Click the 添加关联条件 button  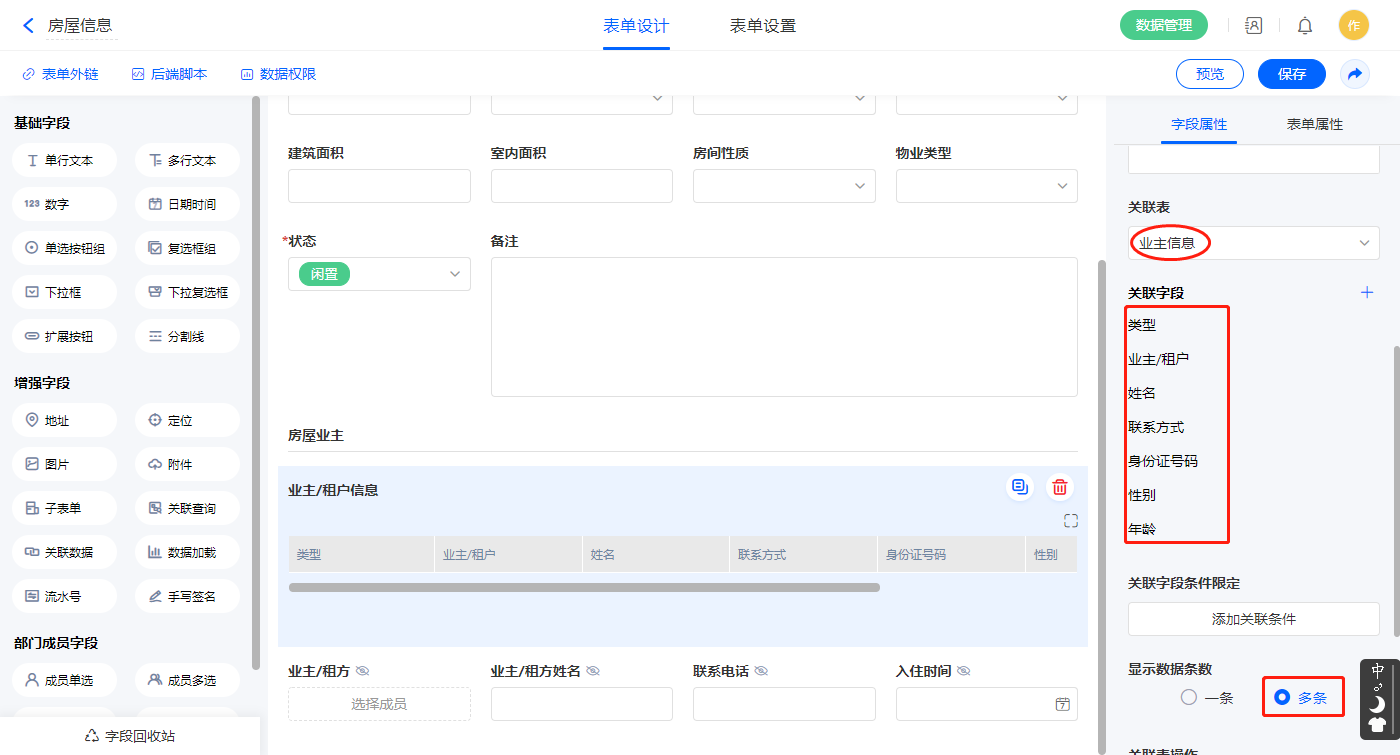1253,619
